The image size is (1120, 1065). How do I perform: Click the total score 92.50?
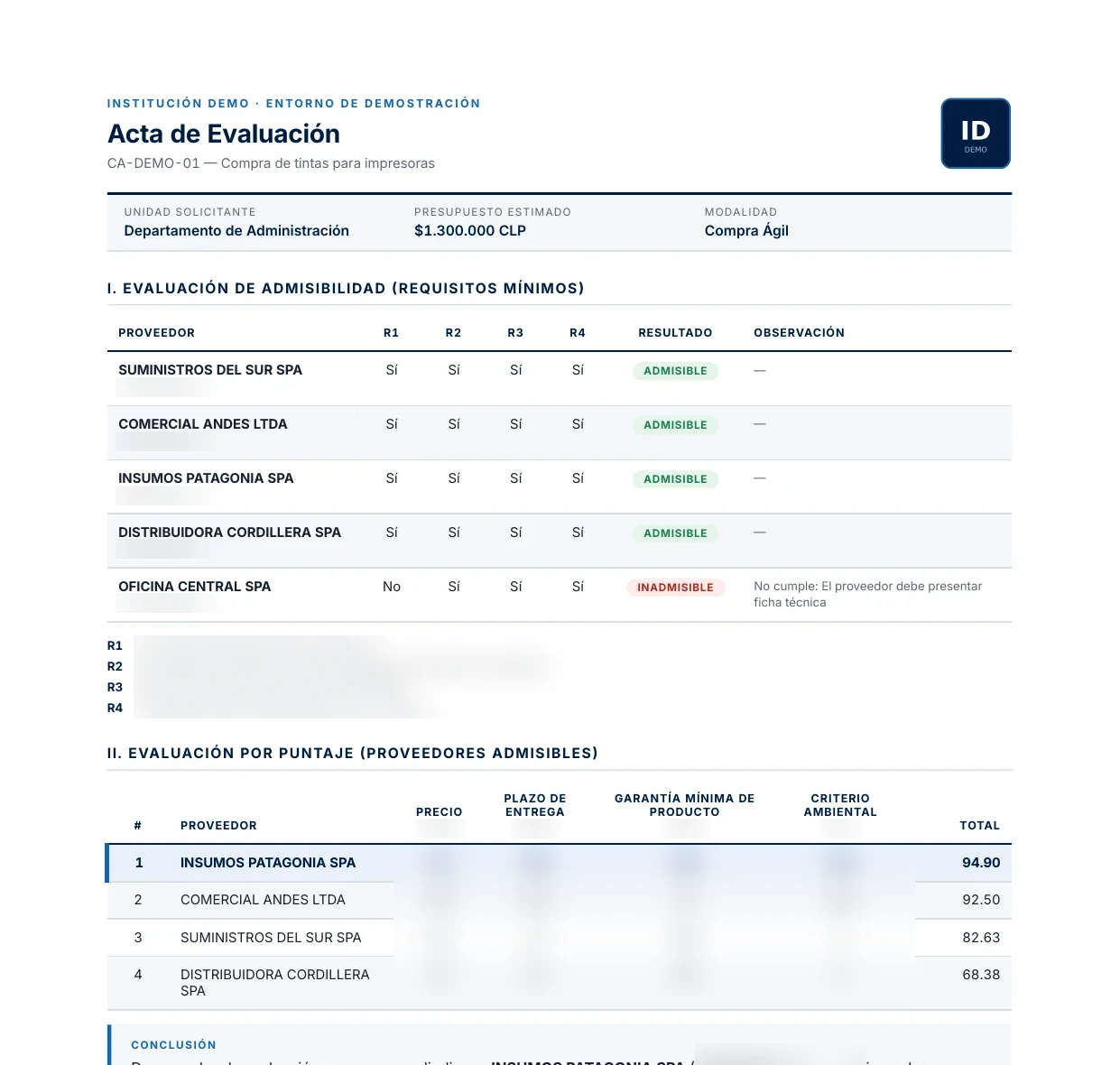pos(981,900)
